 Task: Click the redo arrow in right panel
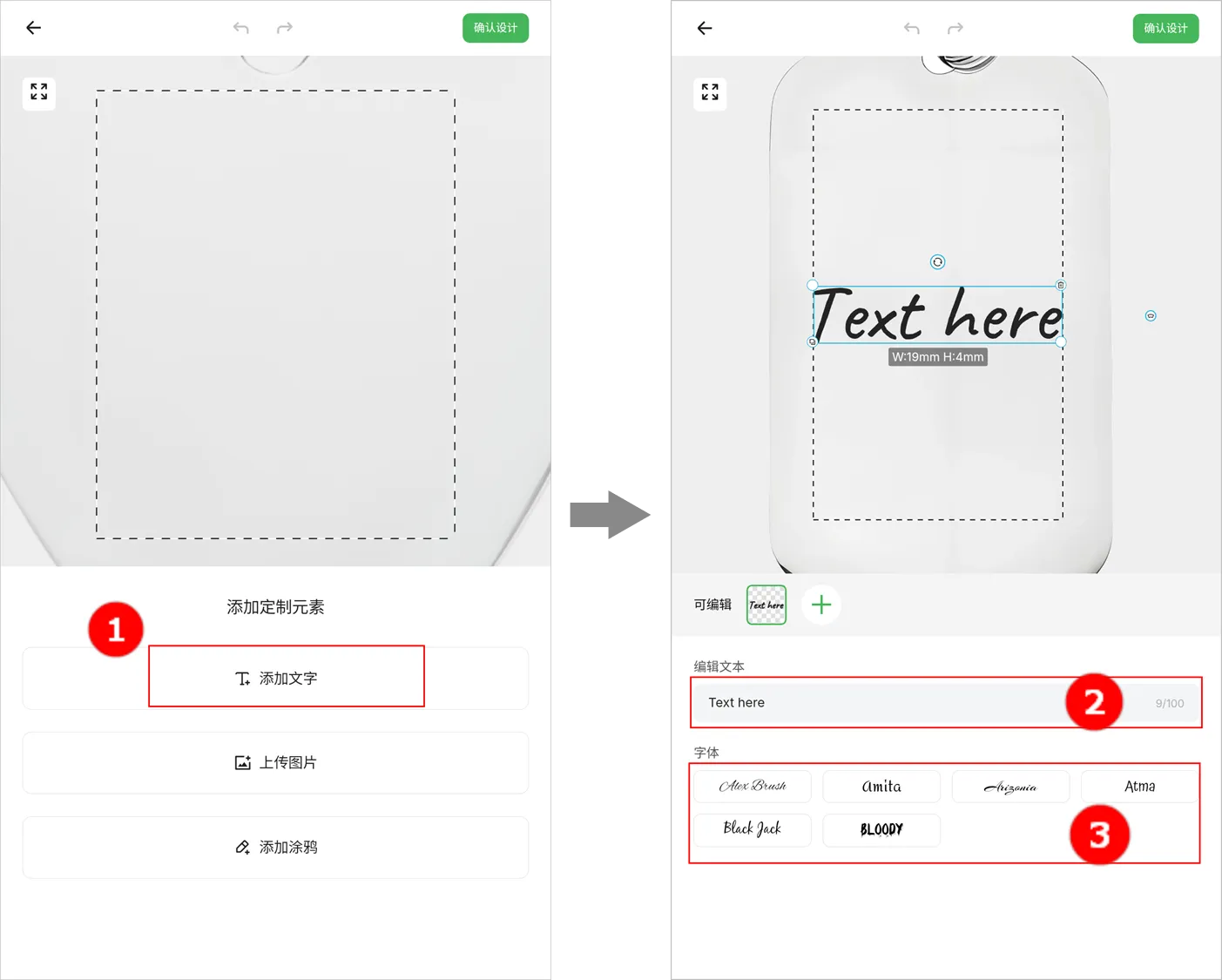tap(955, 28)
